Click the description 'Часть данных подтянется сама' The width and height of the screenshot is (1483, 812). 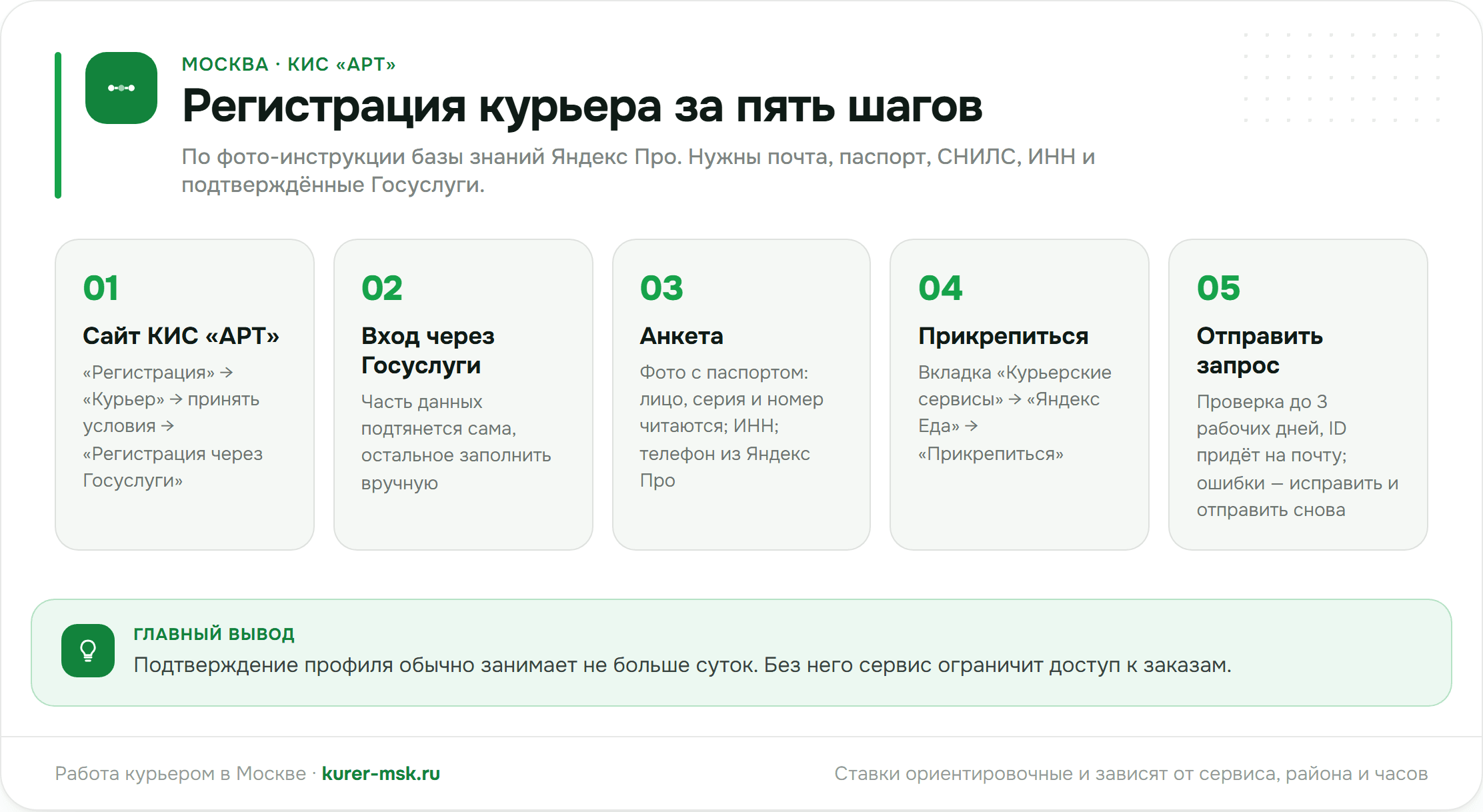tap(456, 442)
